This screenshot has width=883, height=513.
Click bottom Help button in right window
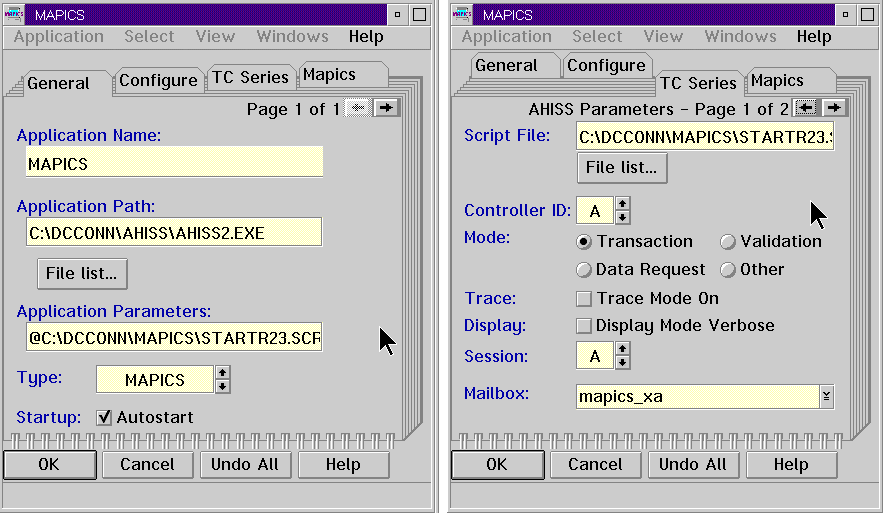click(791, 465)
